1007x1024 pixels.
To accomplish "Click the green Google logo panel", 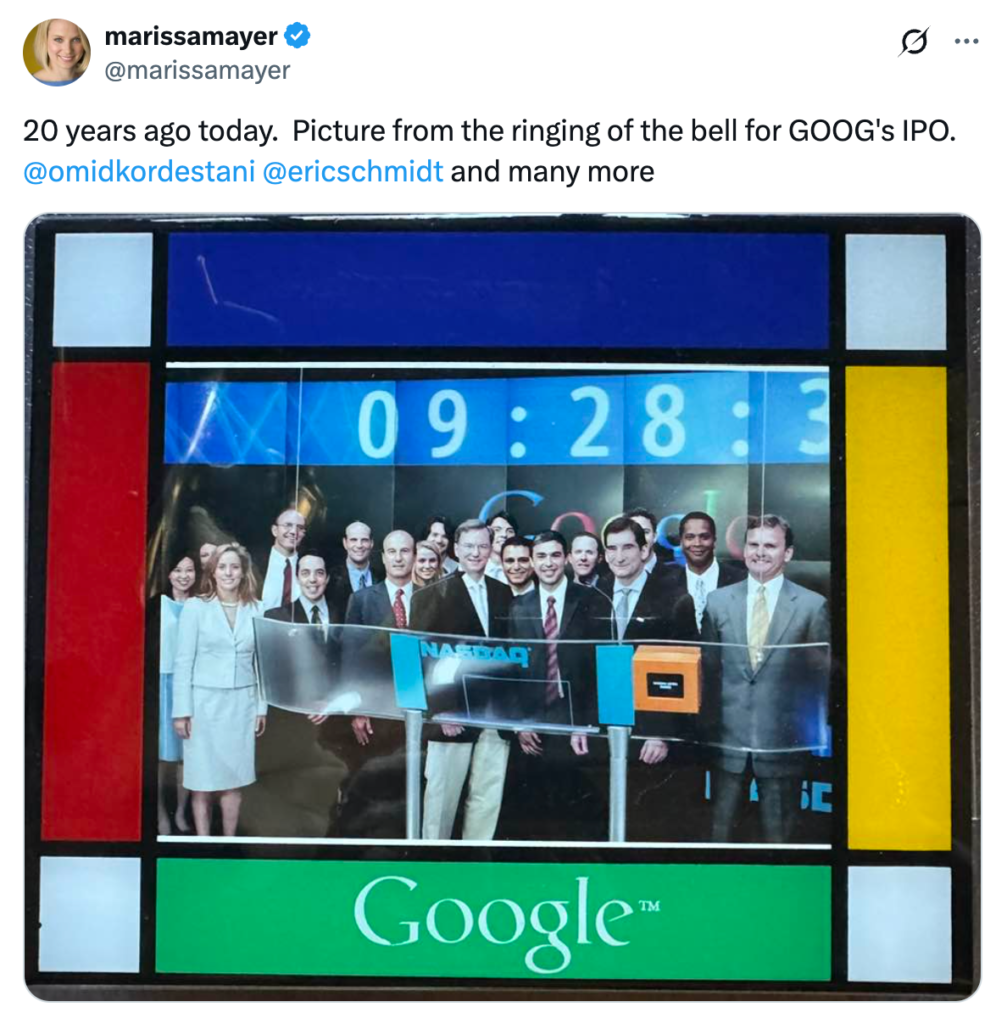I will [x=493, y=920].
